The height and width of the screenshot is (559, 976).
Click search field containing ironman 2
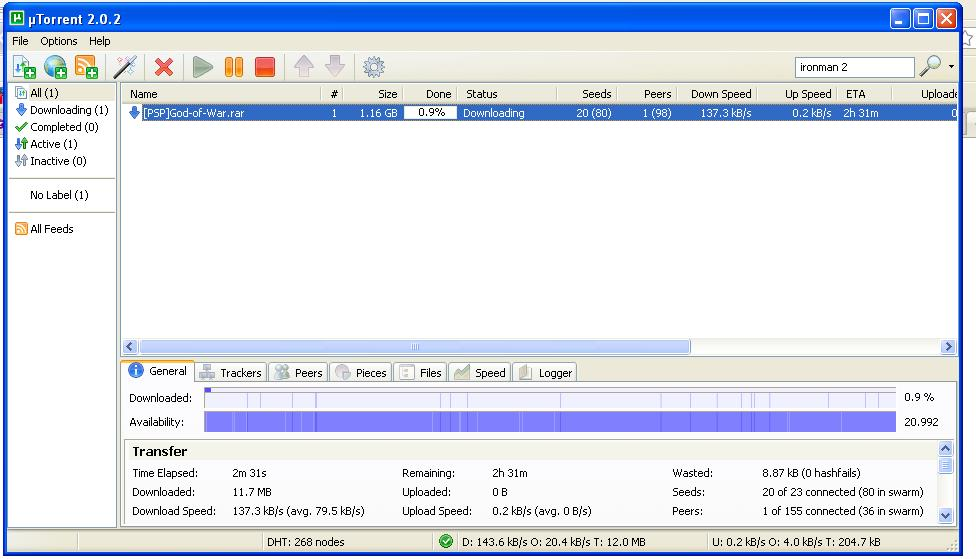click(x=854, y=67)
